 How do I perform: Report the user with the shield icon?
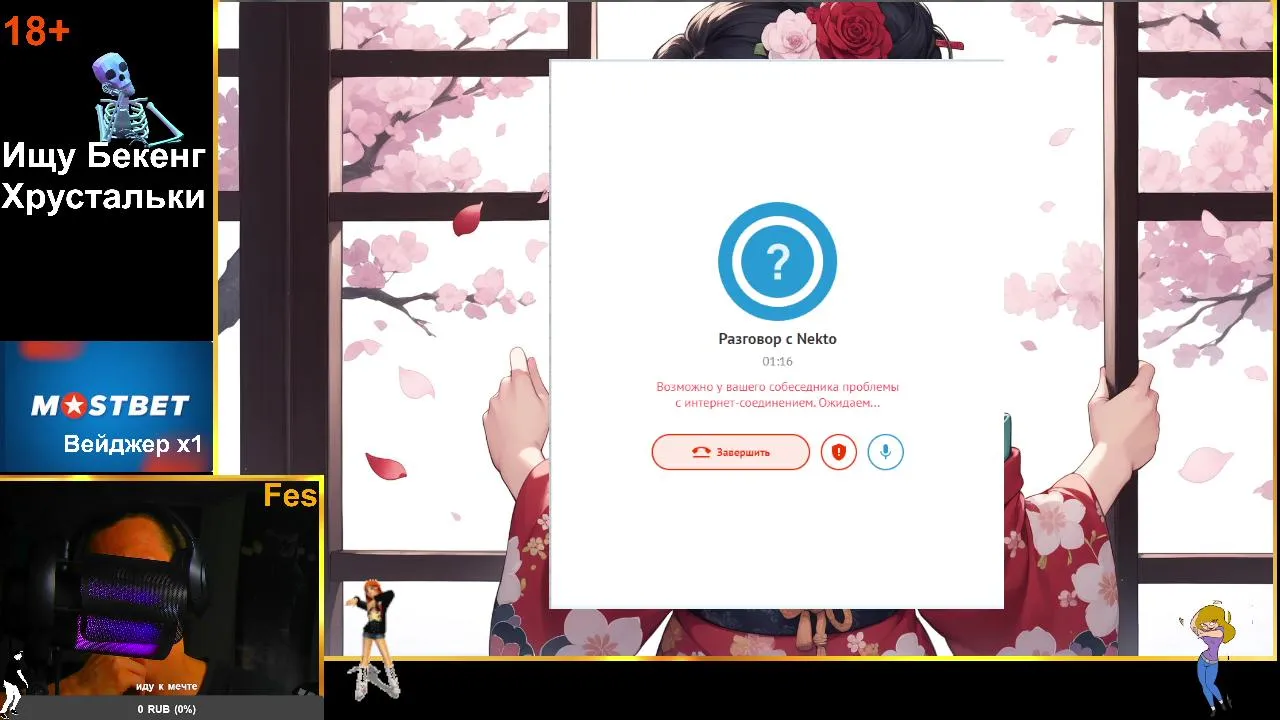coord(839,452)
